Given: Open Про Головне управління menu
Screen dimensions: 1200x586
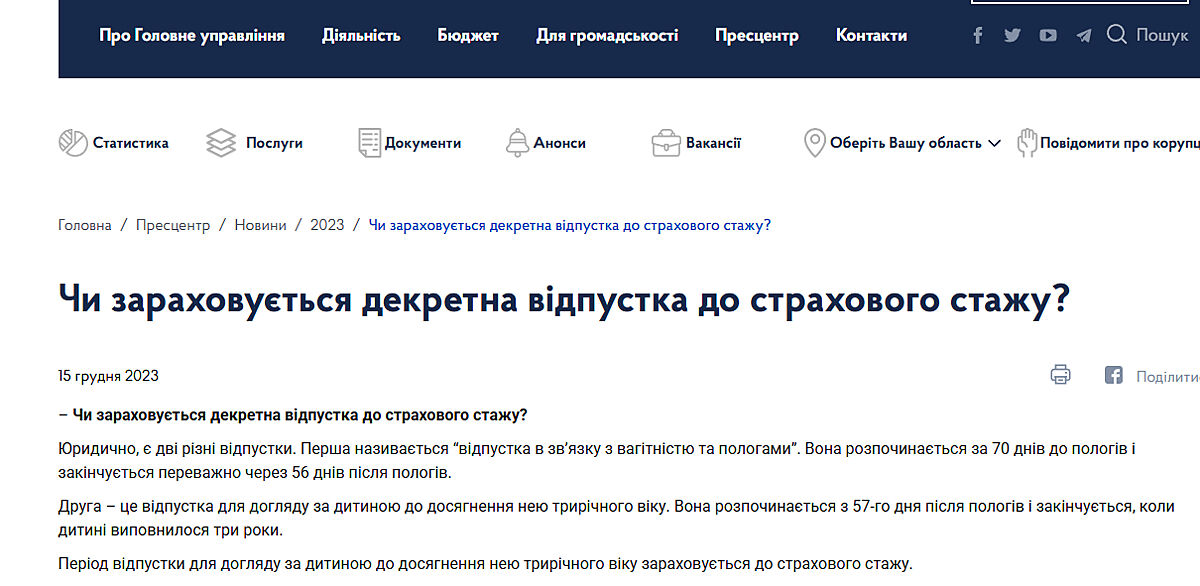Looking at the screenshot, I should click(x=191, y=36).
